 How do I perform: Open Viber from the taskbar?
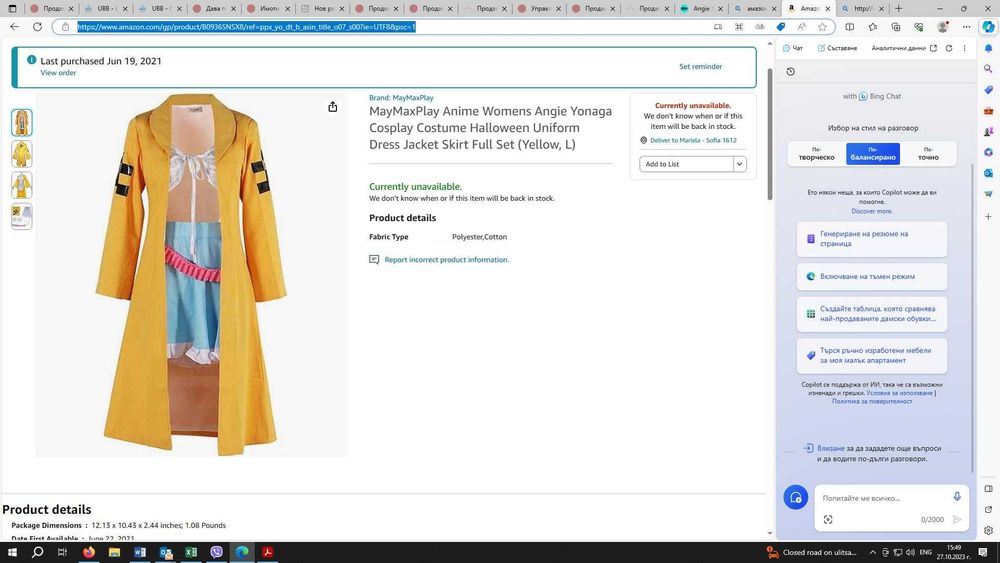click(x=216, y=552)
